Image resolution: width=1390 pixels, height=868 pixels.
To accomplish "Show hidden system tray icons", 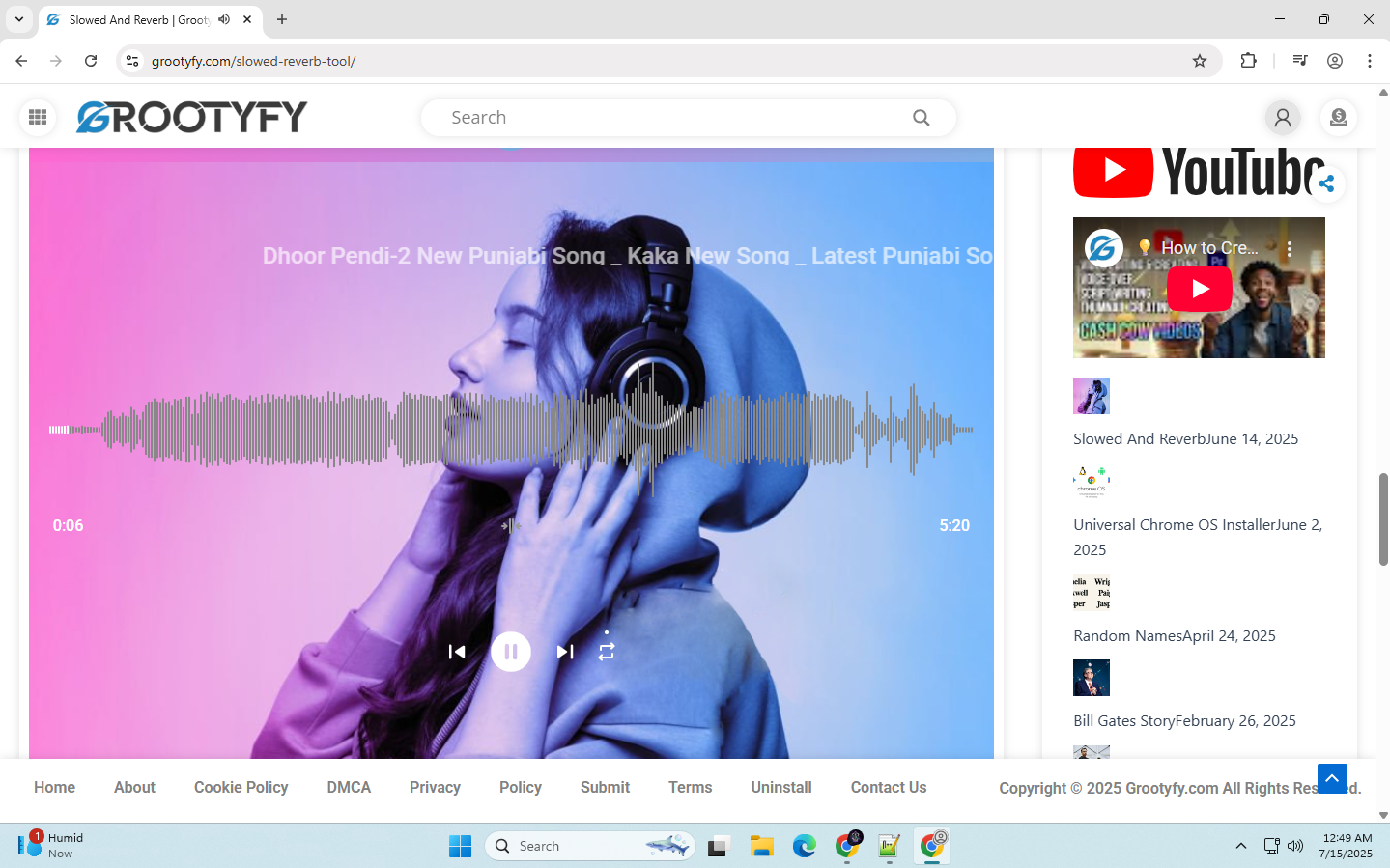I will pos(1240,846).
